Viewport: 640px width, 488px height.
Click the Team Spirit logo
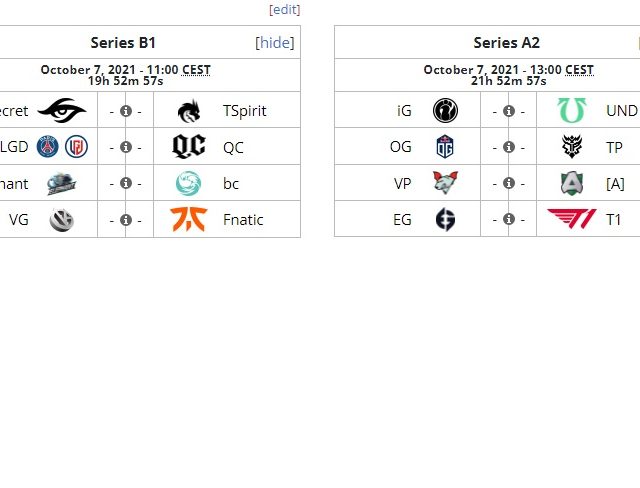coord(189,110)
